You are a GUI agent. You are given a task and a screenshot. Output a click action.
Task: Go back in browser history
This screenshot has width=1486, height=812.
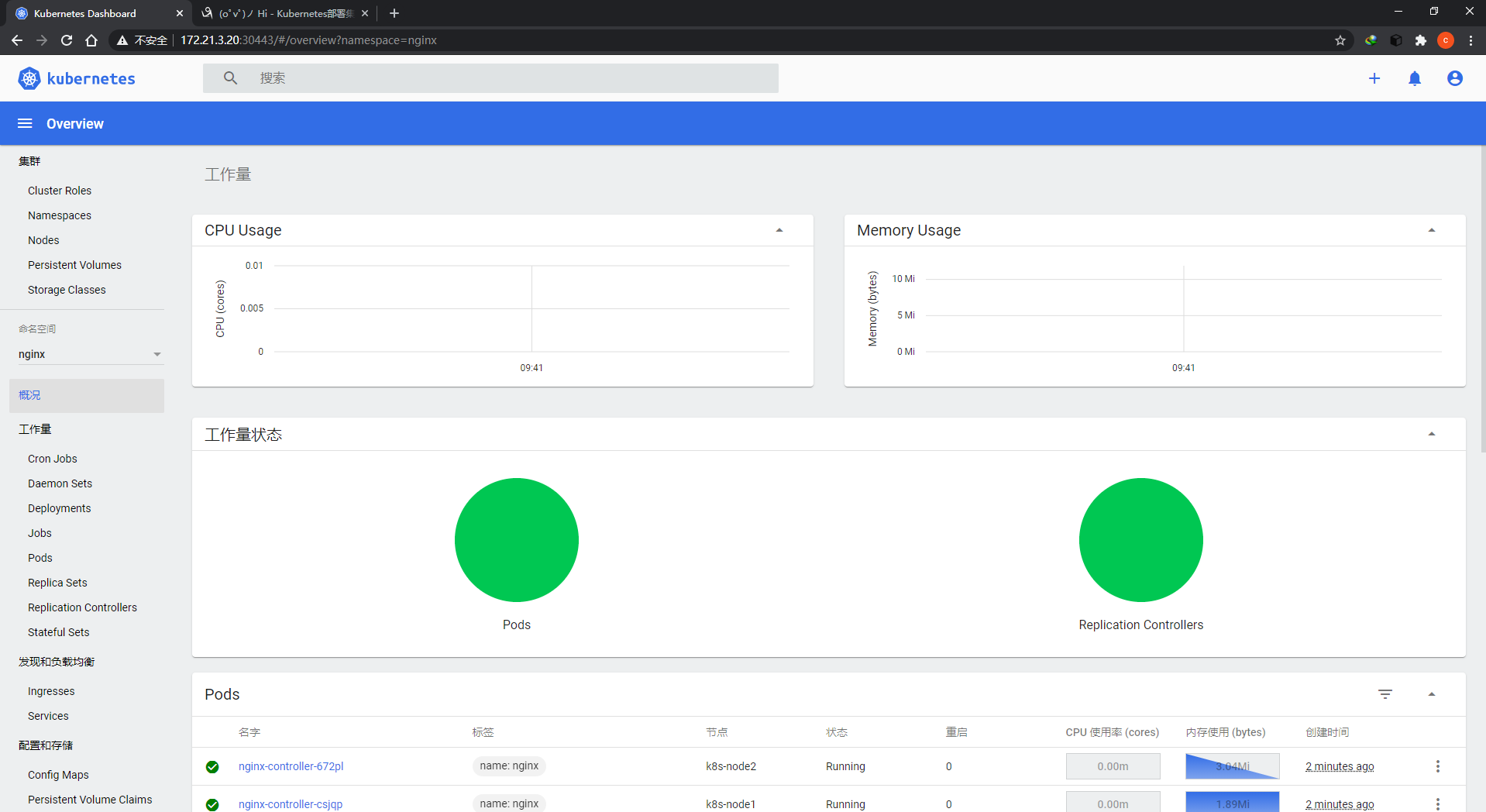click(x=17, y=40)
